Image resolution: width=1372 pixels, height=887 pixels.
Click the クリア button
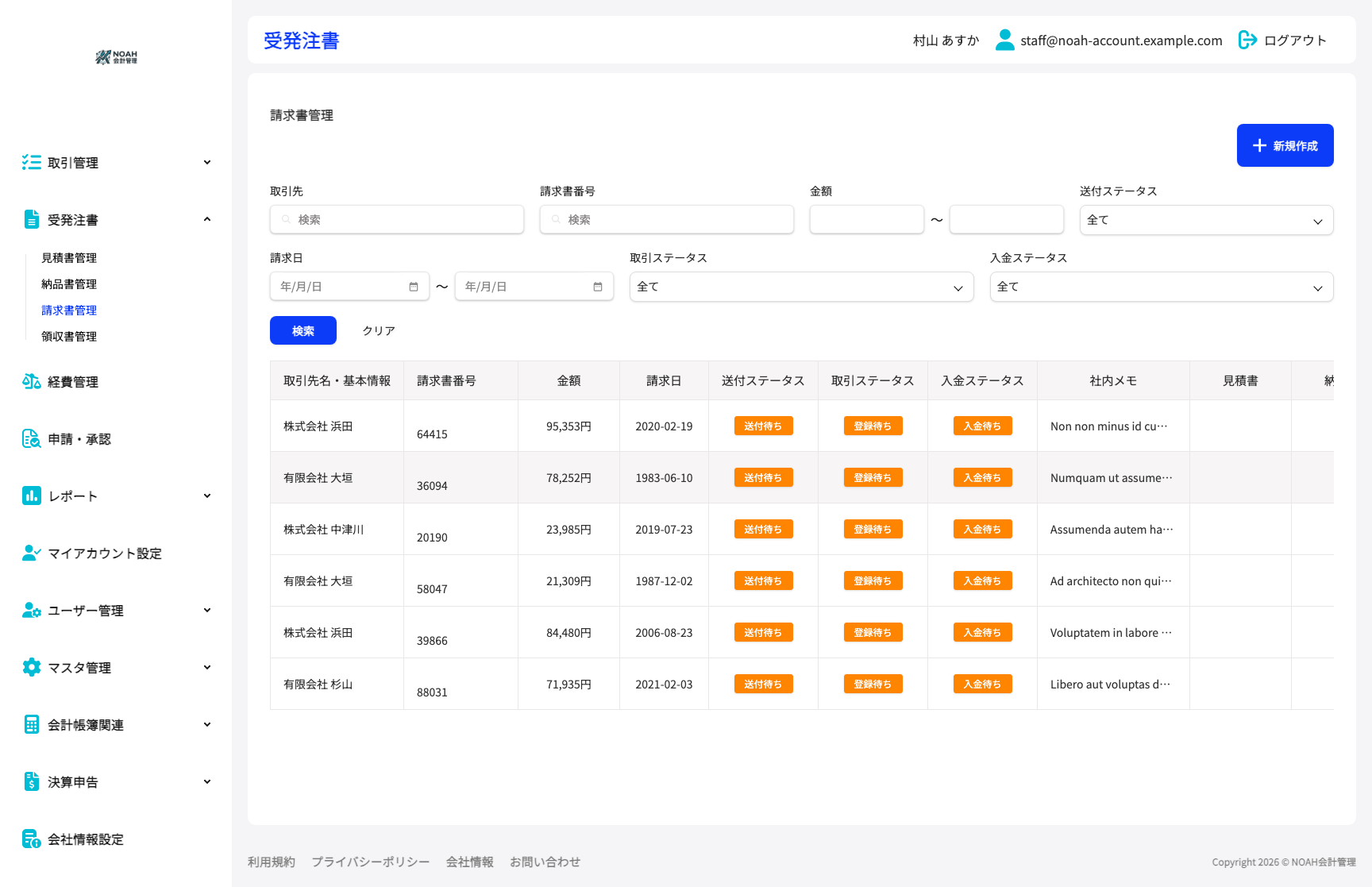pyautogui.click(x=379, y=330)
